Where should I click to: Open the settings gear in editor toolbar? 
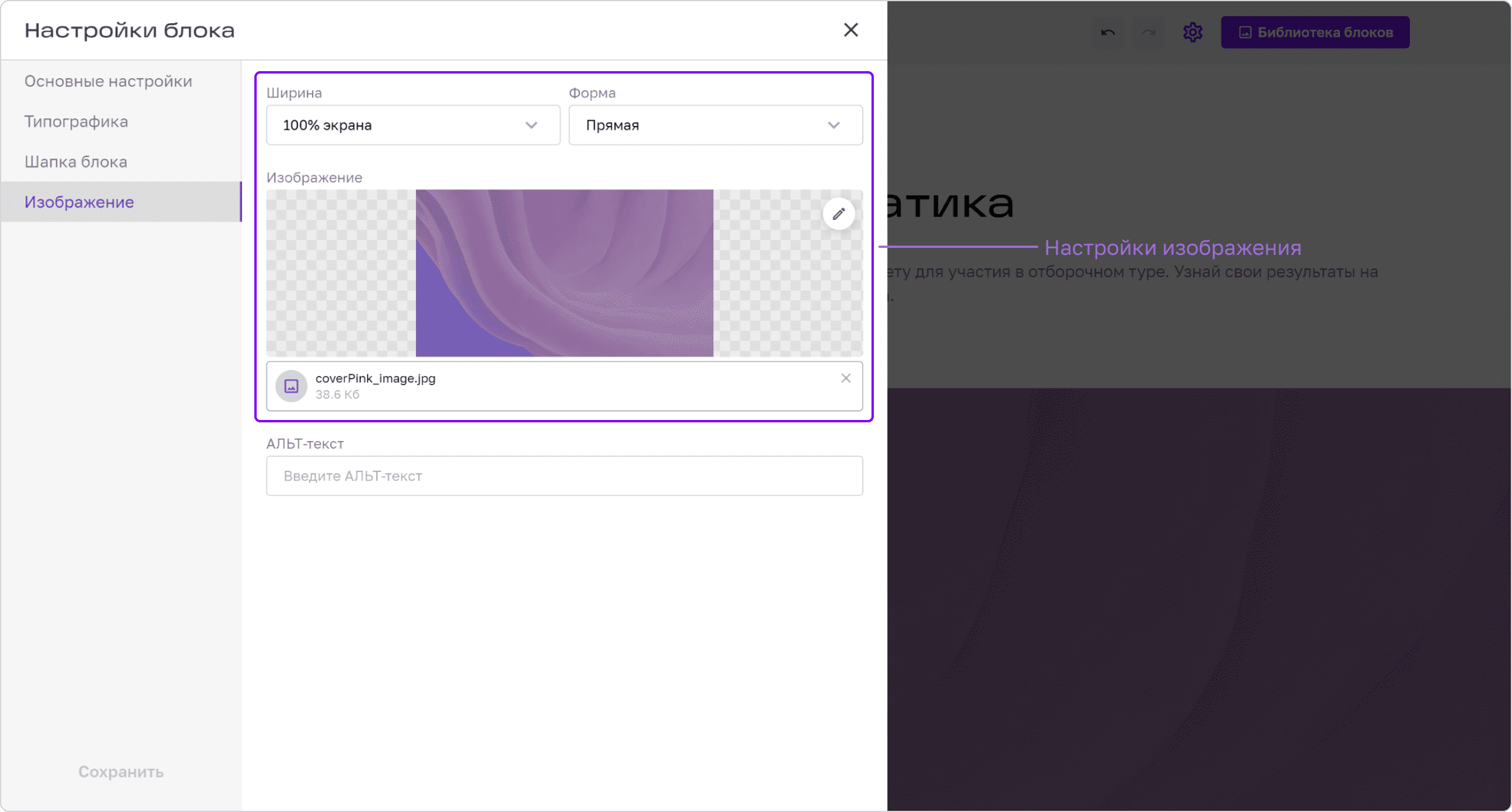coord(1193,32)
